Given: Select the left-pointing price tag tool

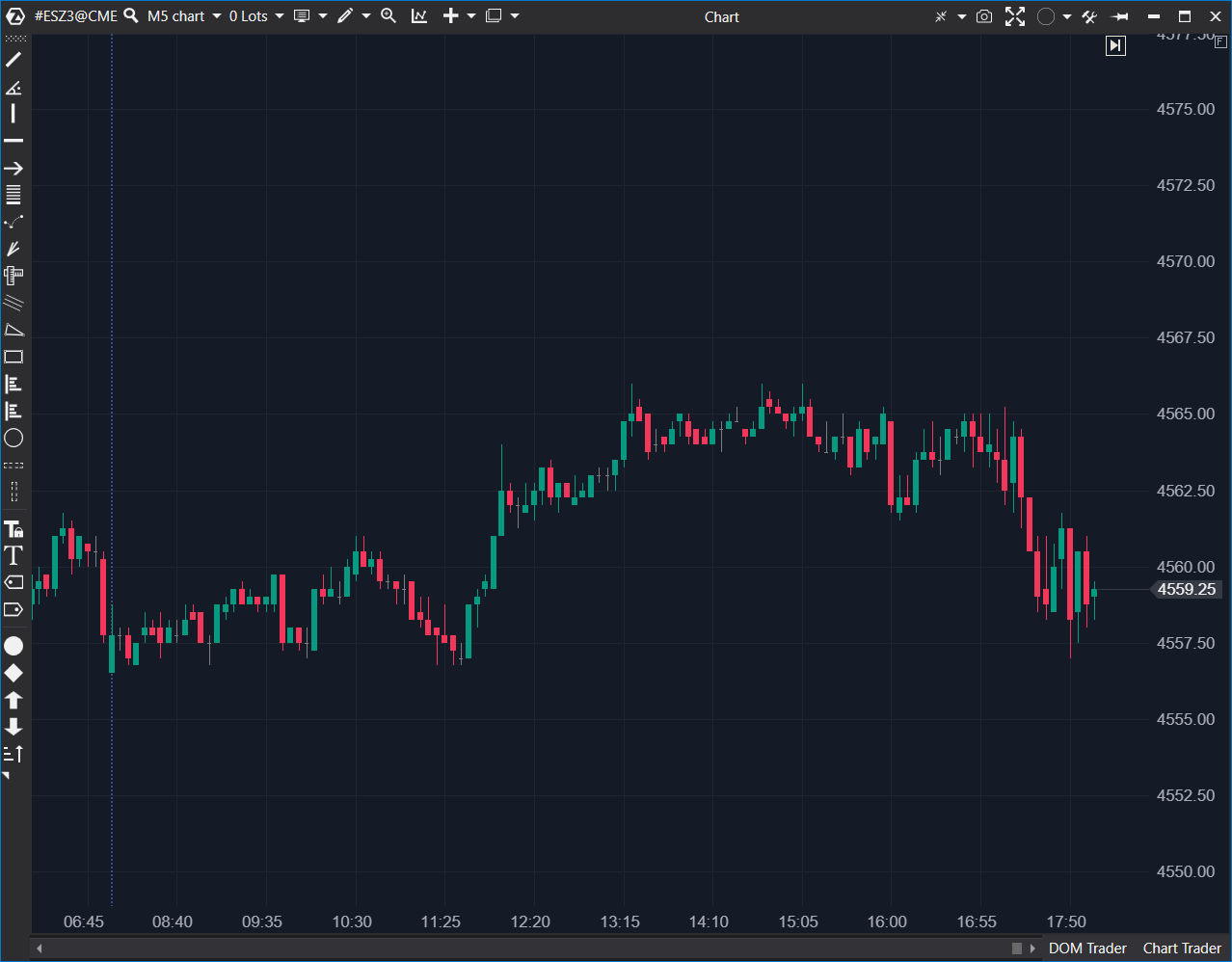Looking at the screenshot, I should [13, 582].
